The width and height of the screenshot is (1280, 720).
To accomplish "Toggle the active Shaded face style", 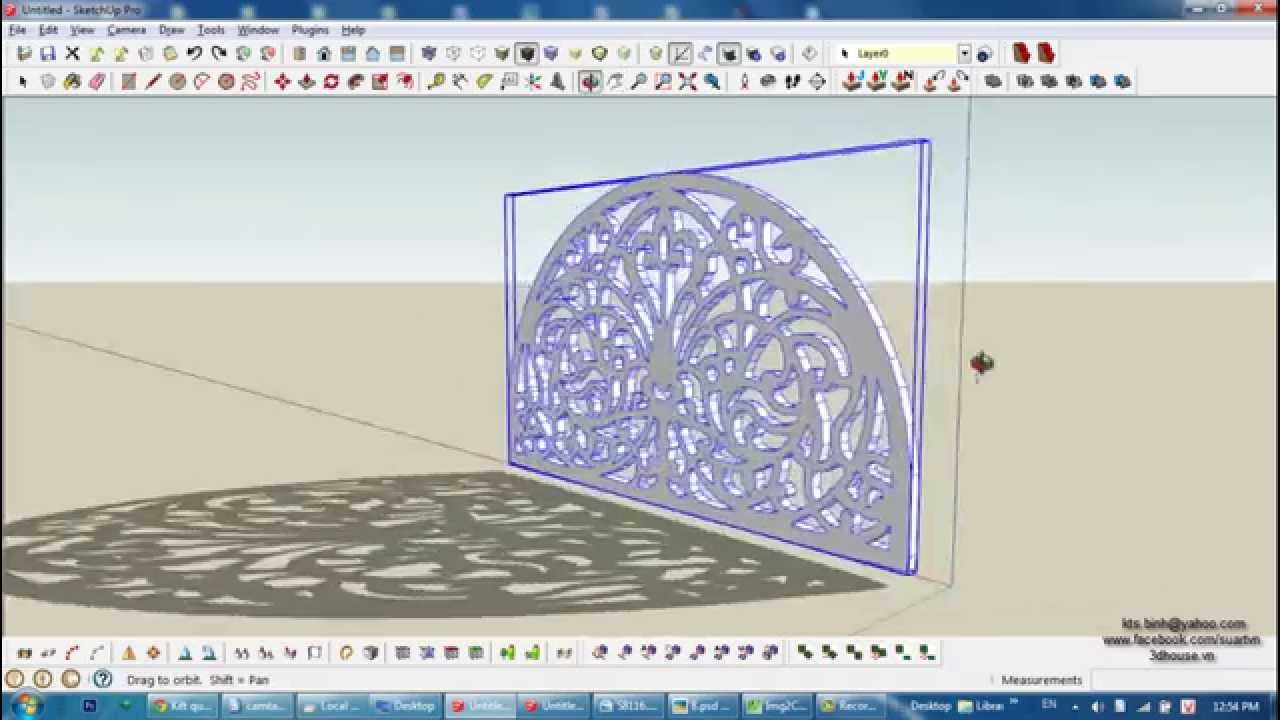I will tap(526, 54).
